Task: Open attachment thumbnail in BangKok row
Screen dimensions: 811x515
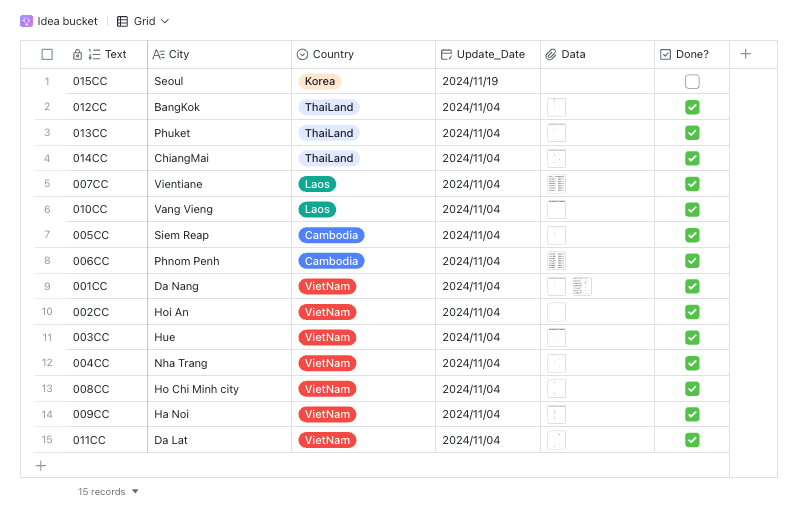Action: tap(557, 107)
